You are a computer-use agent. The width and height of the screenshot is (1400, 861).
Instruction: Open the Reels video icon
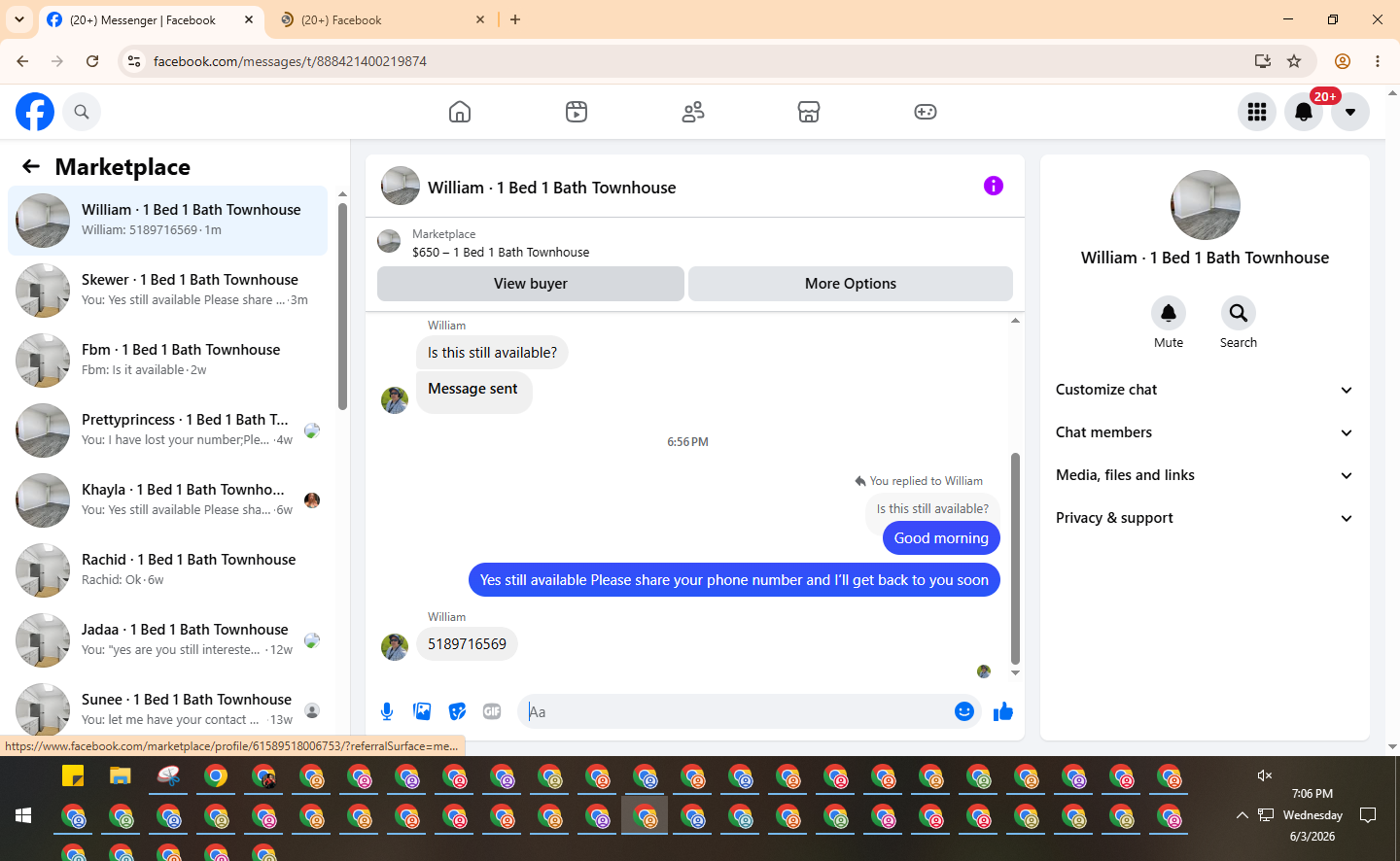(x=577, y=112)
